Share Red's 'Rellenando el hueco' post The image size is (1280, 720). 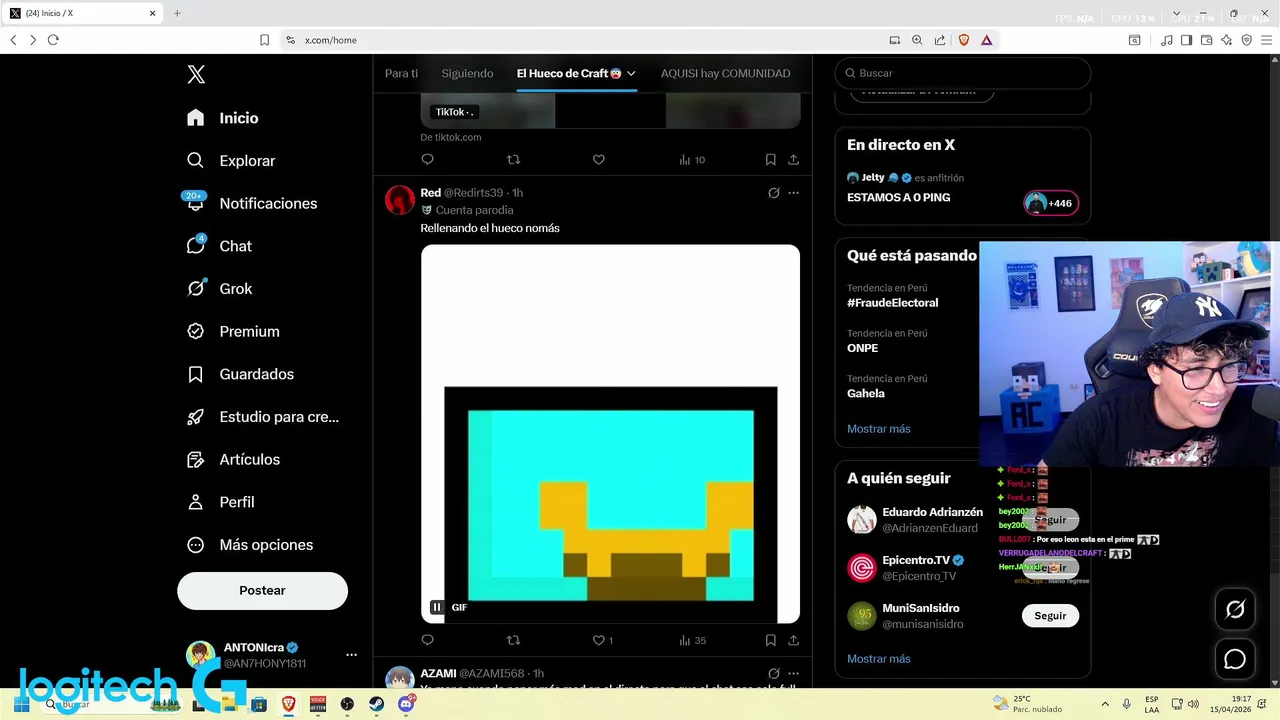pyautogui.click(x=793, y=640)
